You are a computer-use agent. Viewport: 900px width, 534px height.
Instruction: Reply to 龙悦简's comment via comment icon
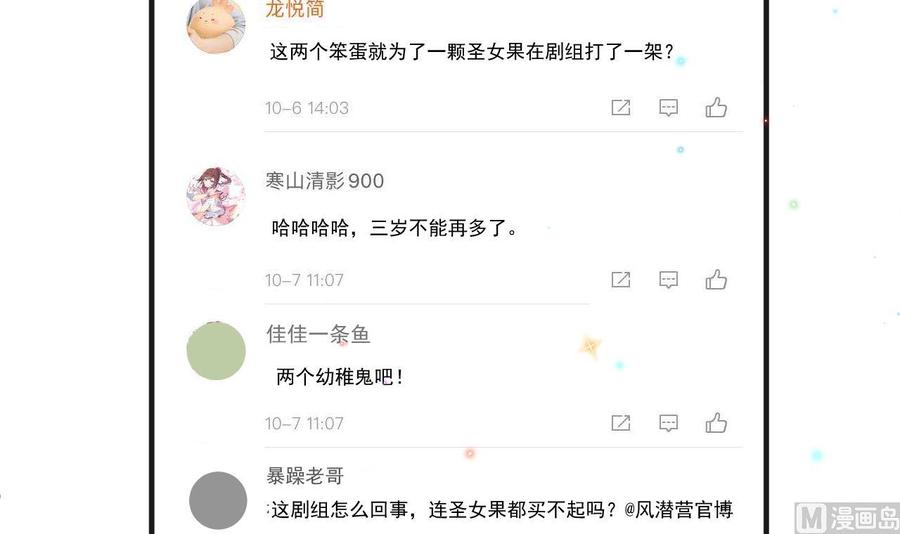(x=669, y=107)
